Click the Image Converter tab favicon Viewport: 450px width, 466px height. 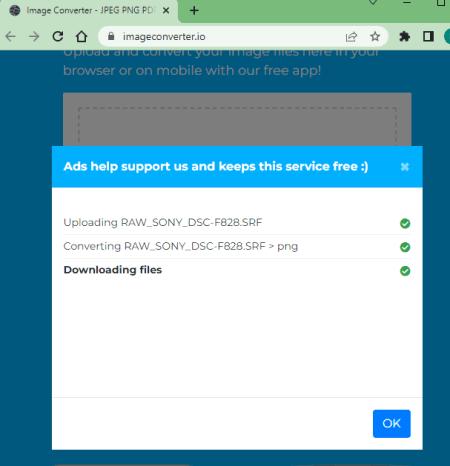(x=15, y=11)
